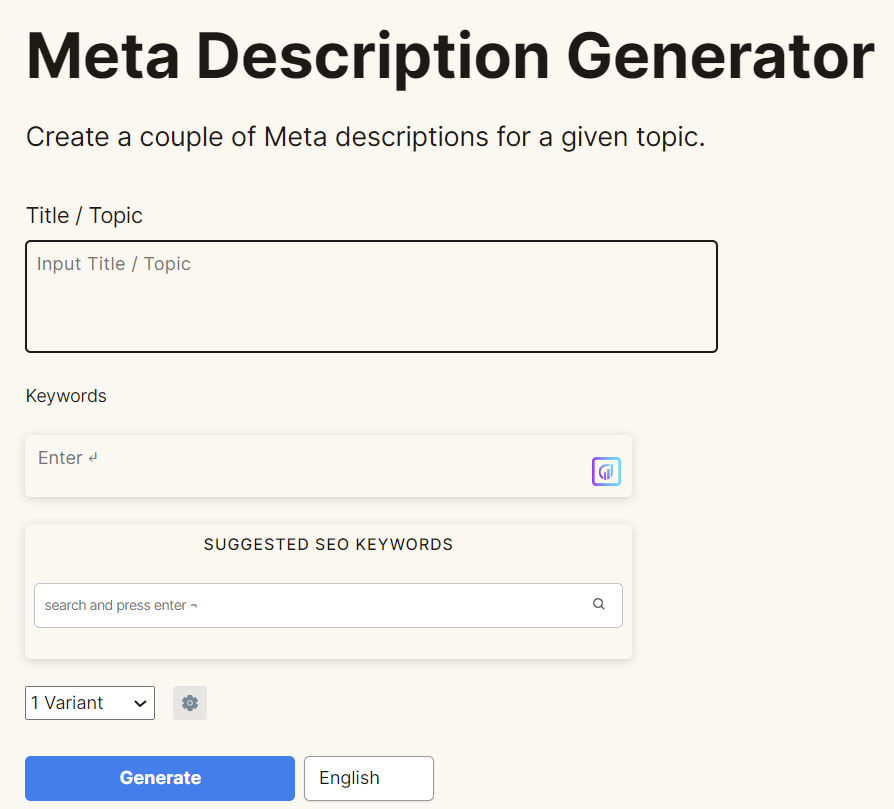Focus the search and press enter box
Image resolution: width=894 pixels, height=809 pixels.
point(310,605)
